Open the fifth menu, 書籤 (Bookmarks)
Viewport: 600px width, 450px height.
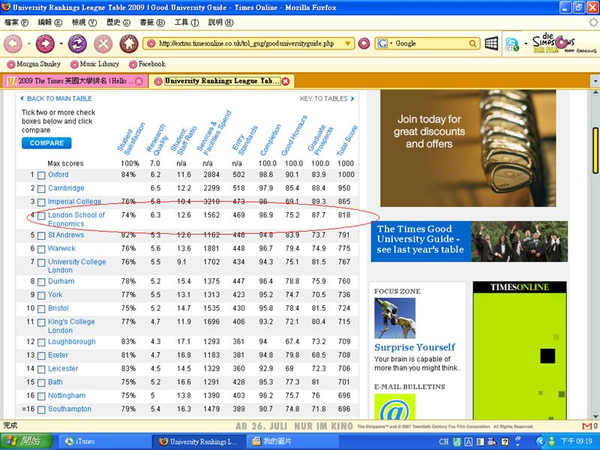(x=152, y=23)
